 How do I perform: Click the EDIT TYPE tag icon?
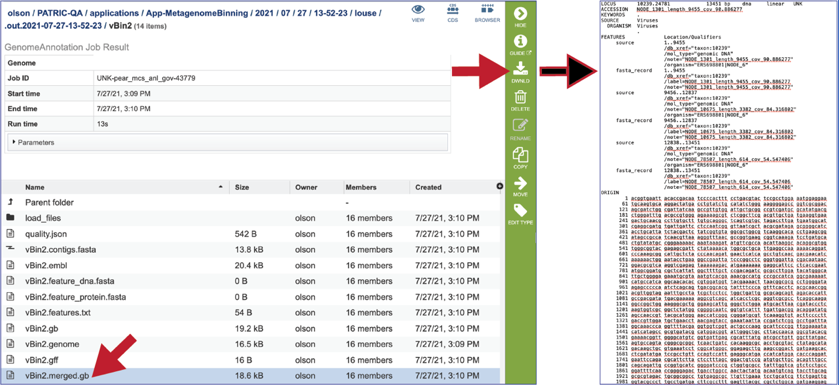coord(520,210)
